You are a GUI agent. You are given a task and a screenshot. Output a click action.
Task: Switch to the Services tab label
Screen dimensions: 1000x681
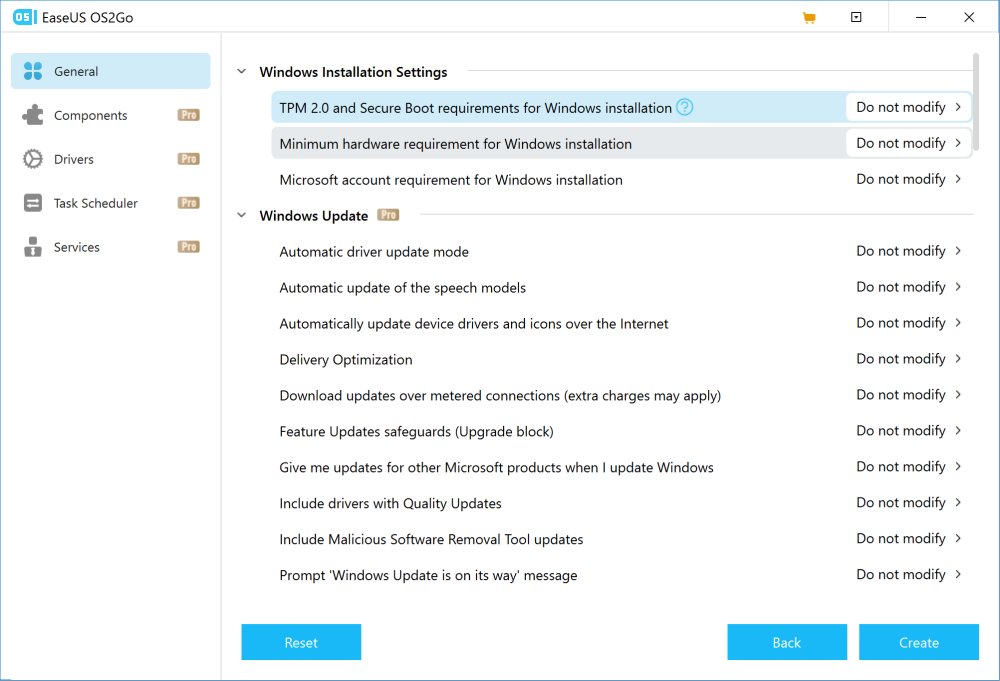[77, 247]
